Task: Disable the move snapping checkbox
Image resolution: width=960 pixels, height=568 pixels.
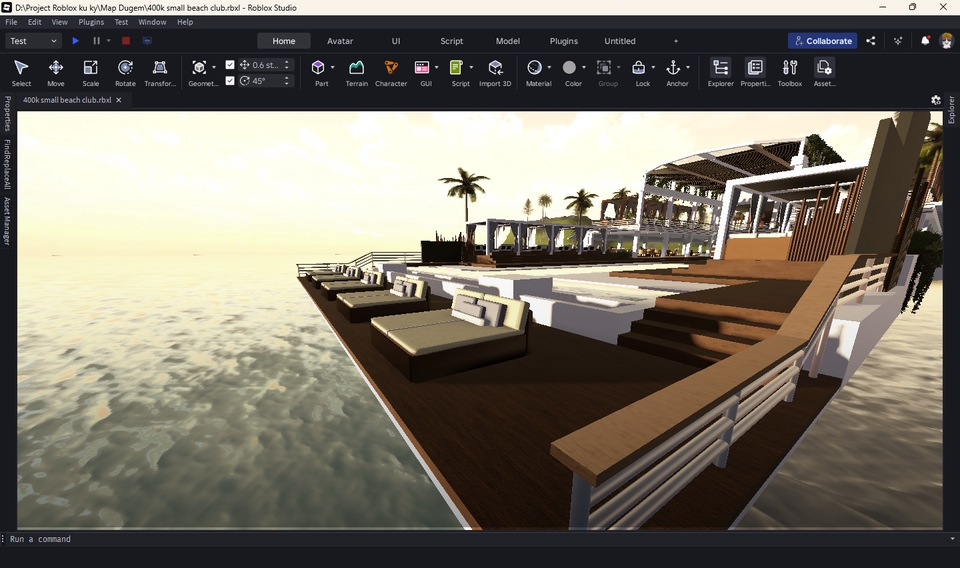Action: (230, 65)
